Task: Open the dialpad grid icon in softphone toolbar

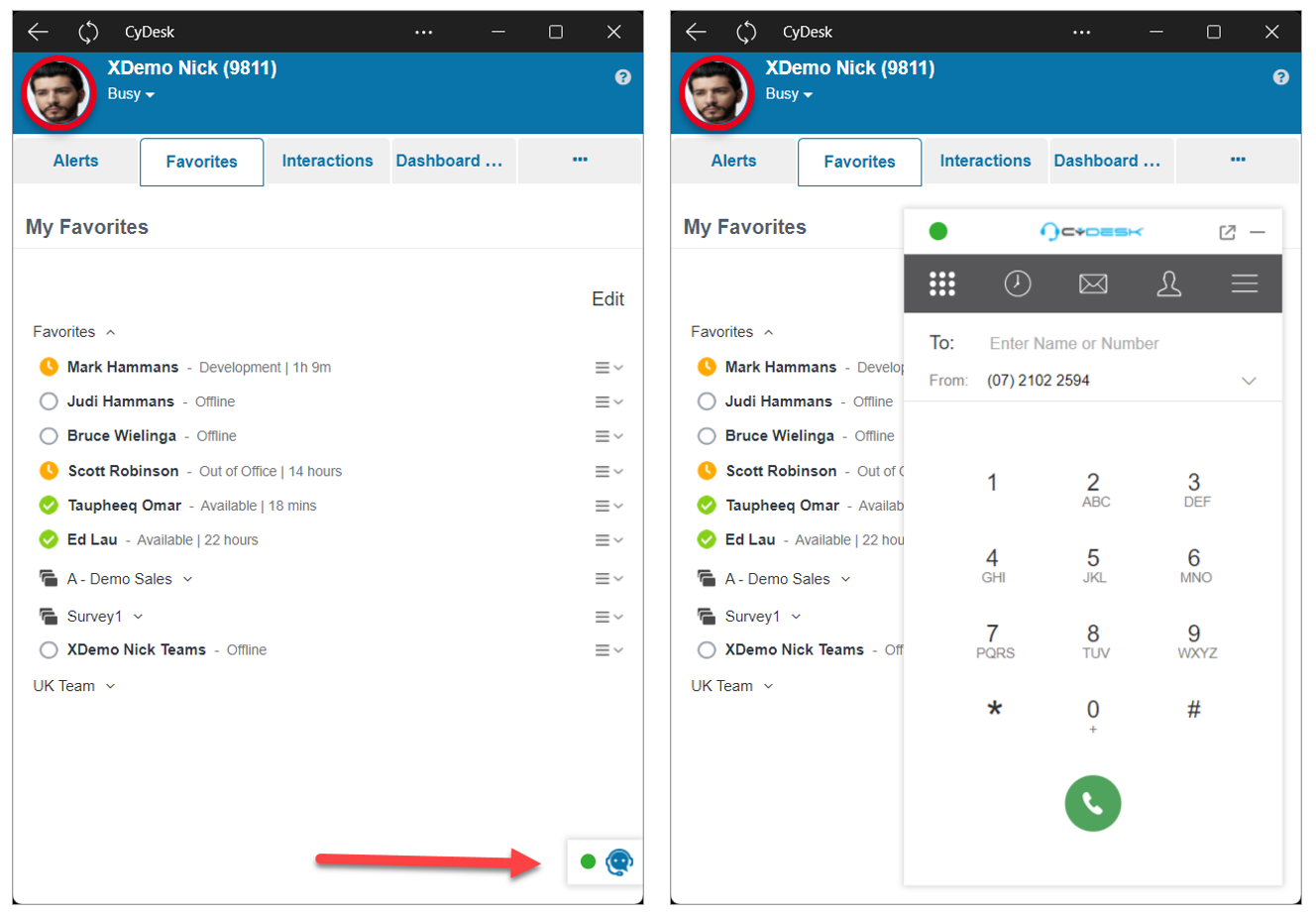Action: [x=942, y=284]
